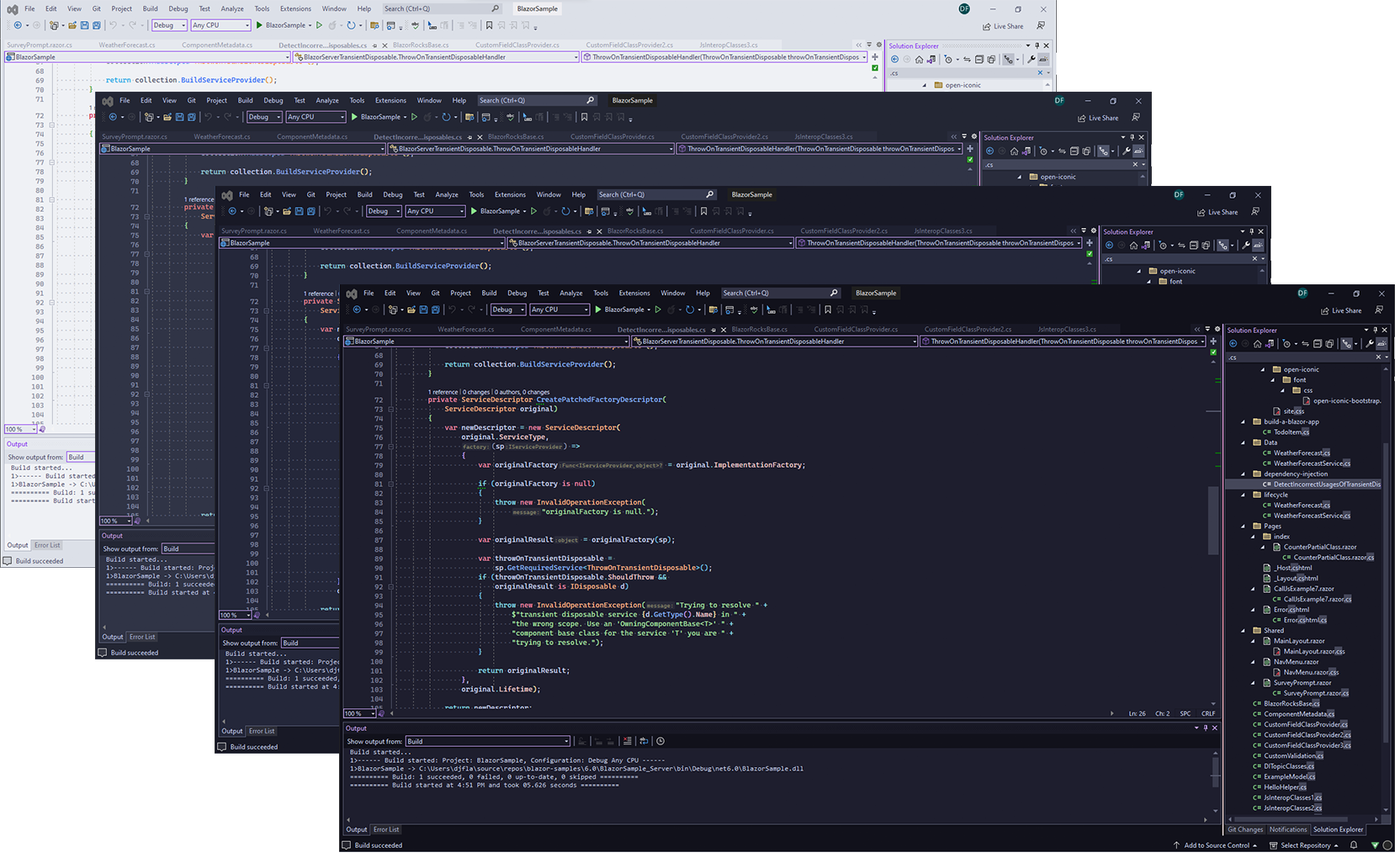Collapse line 72 method fold marker in front editor
The height and width of the screenshot is (863, 1400).
(390, 409)
